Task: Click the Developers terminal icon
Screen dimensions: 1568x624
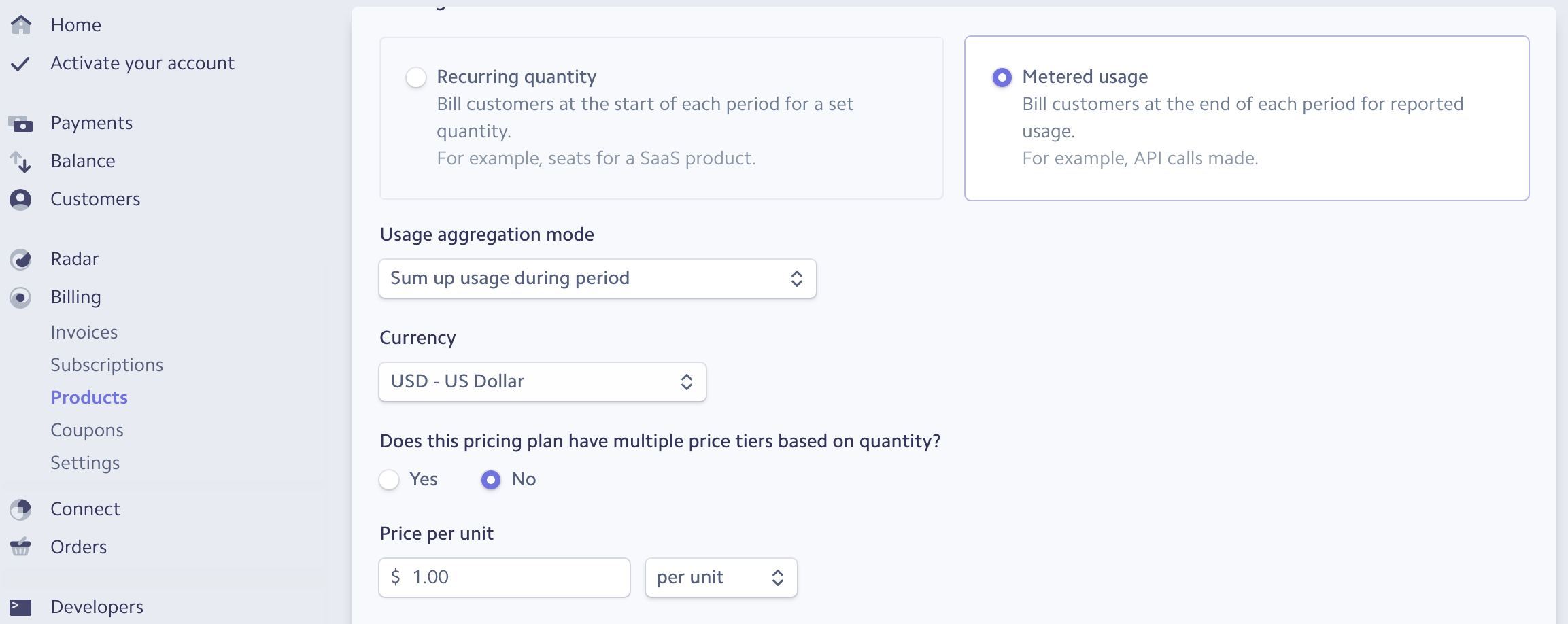Action: [x=21, y=607]
